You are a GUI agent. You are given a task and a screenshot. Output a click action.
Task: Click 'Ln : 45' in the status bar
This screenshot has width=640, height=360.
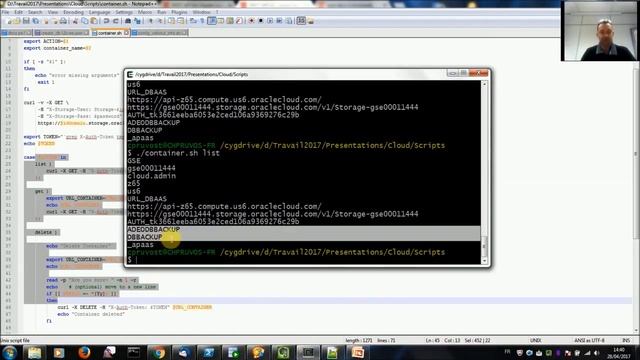click(x=433, y=340)
